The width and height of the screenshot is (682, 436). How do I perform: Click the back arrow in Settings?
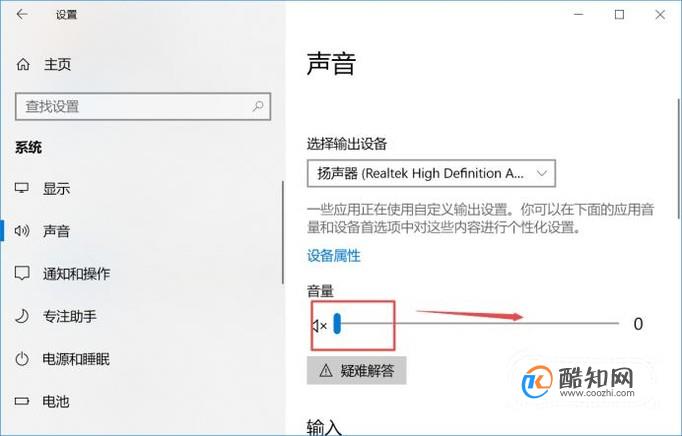(22, 14)
